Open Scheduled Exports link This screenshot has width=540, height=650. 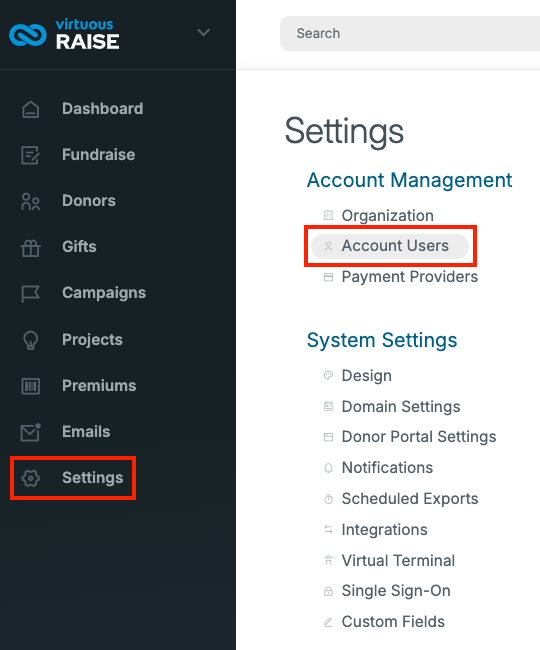point(410,499)
